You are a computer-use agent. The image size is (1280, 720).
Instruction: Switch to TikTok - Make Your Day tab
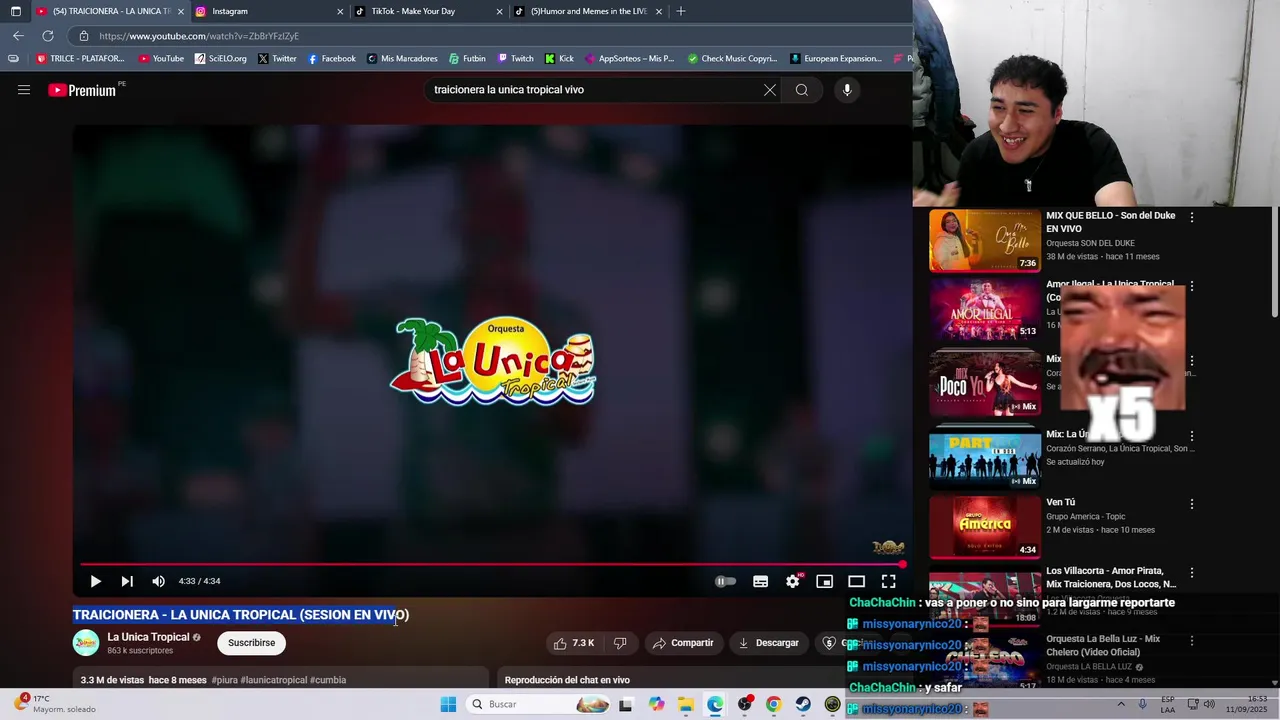click(x=428, y=11)
